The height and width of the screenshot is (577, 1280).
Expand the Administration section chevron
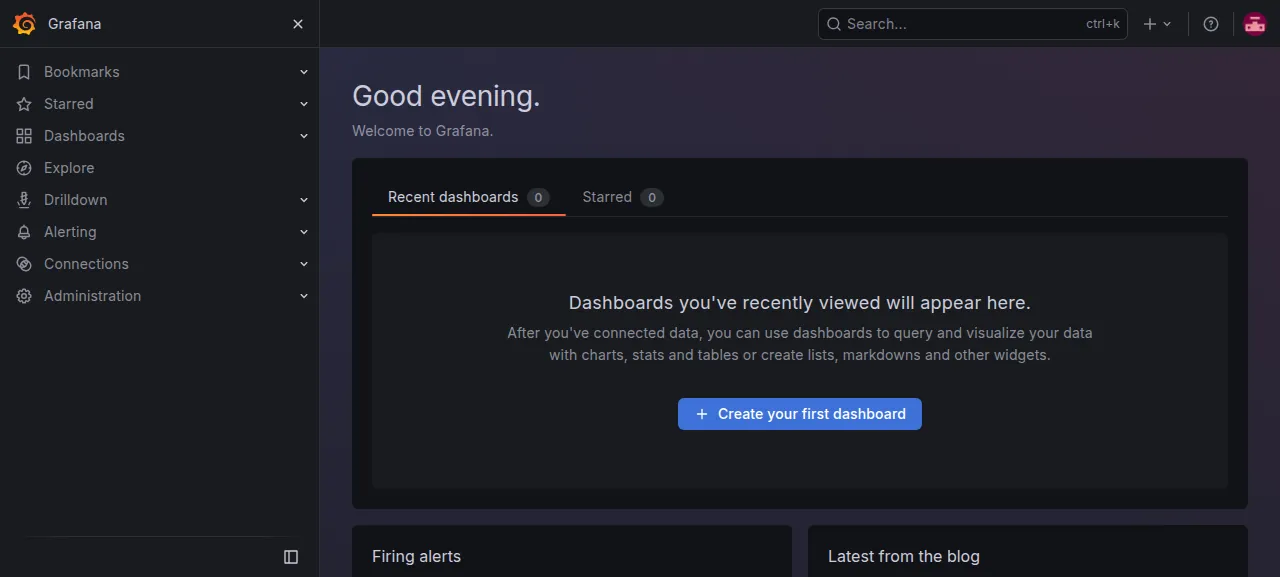[304, 296]
